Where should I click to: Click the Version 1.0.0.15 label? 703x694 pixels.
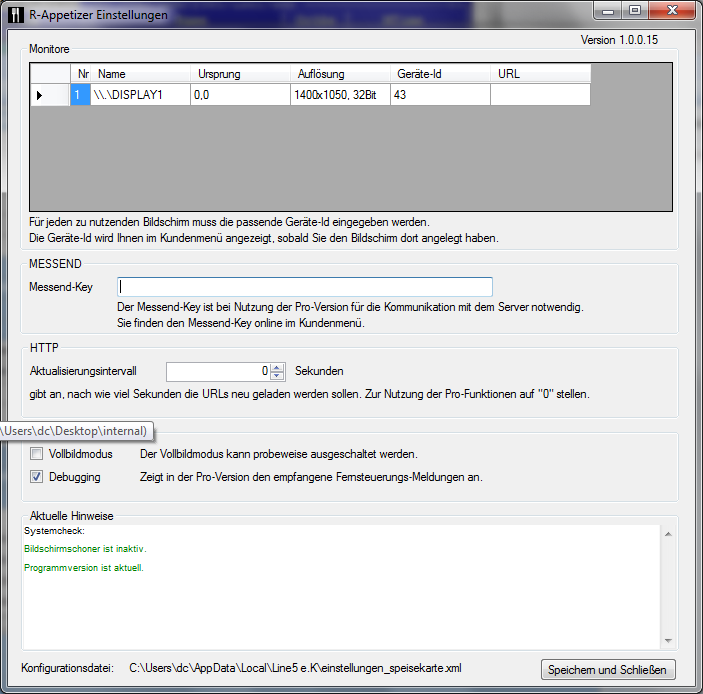point(619,40)
